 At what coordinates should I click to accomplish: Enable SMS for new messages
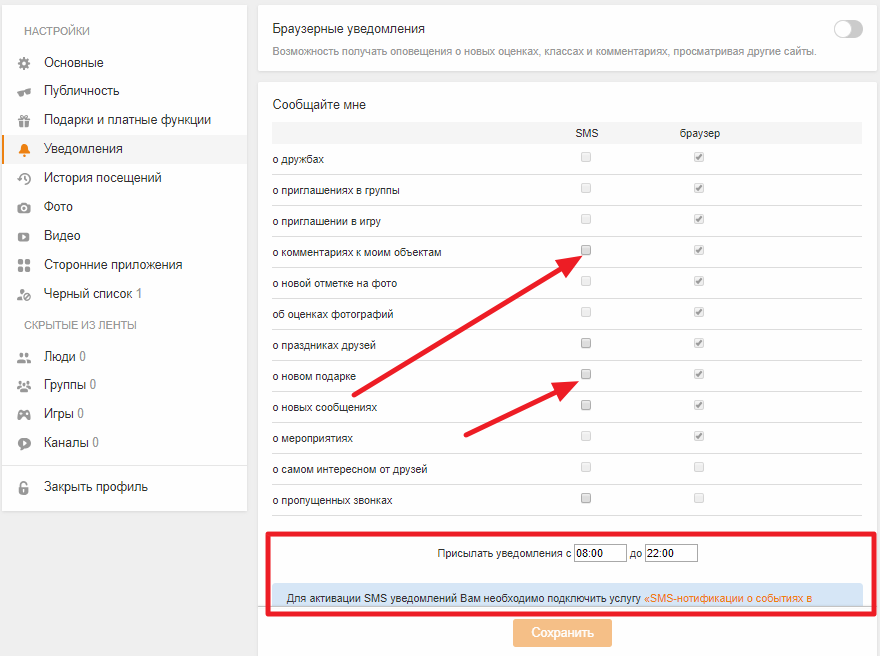586,405
